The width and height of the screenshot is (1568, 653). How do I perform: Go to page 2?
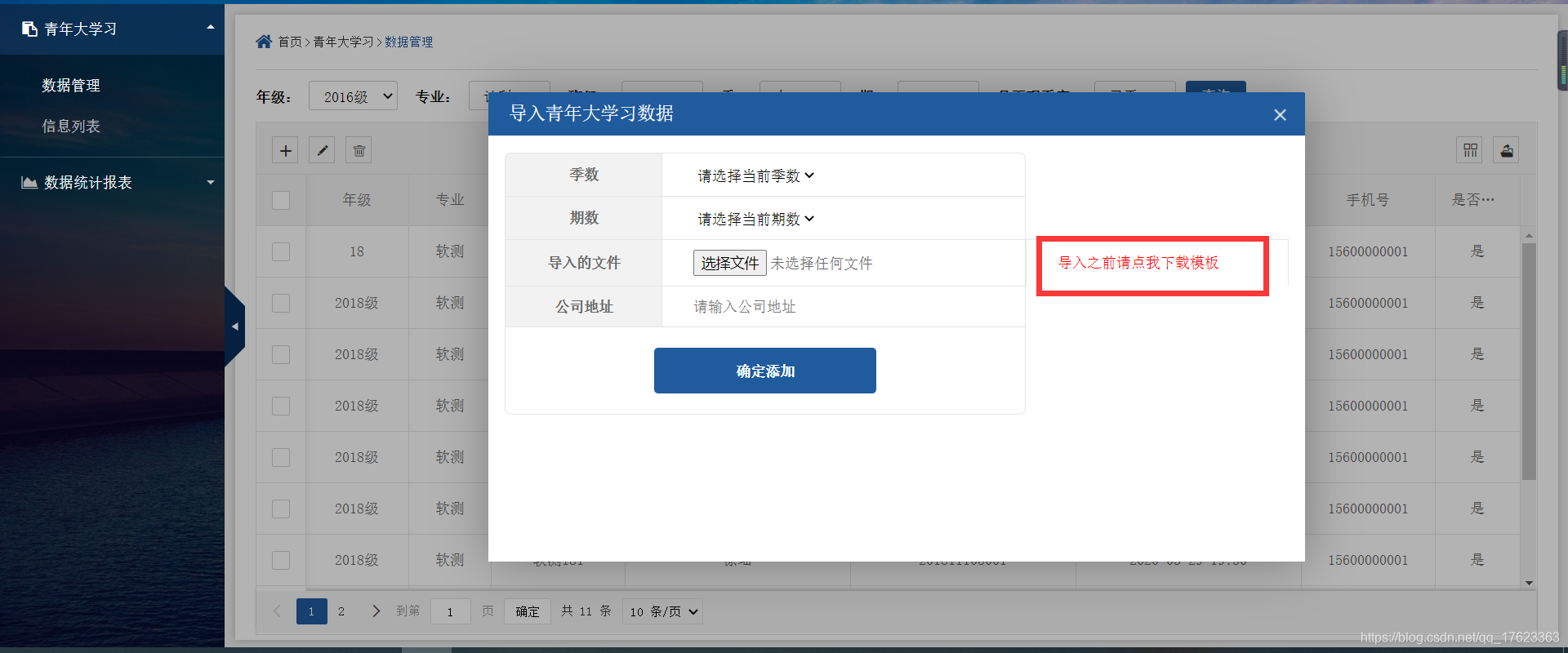coord(341,611)
